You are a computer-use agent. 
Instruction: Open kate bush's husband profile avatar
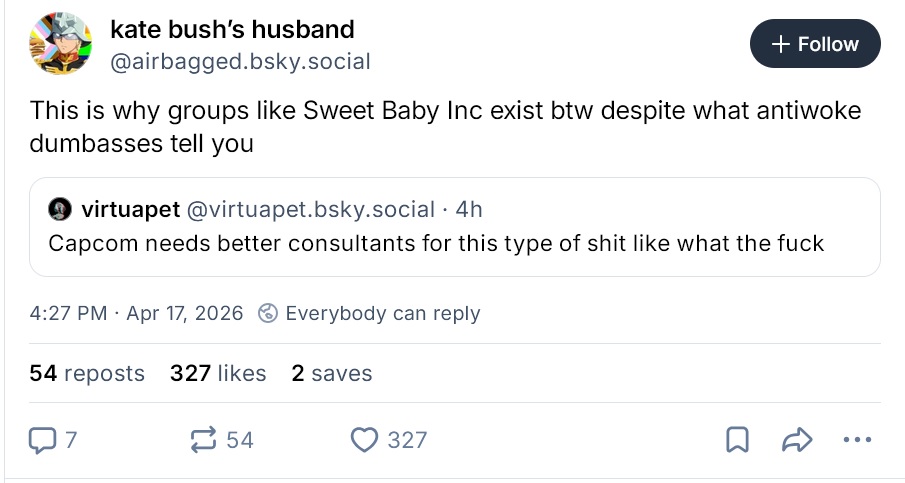tap(62, 44)
